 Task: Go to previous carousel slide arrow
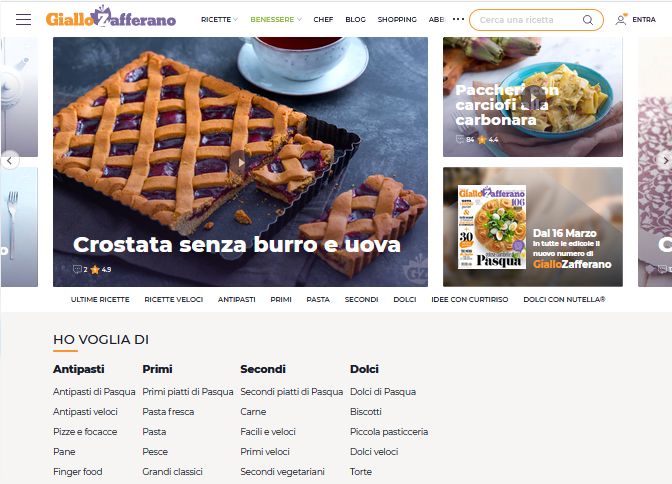pyautogui.click(x=9, y=161)
